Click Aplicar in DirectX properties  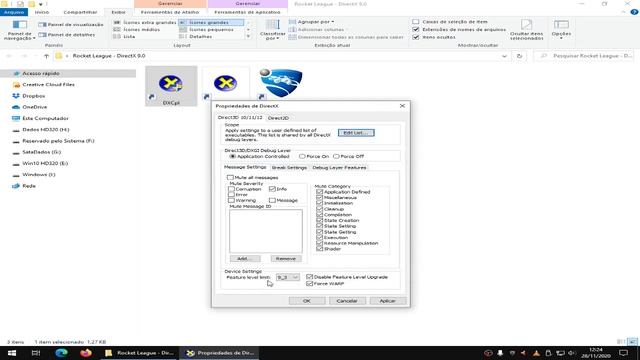point(387,301)
